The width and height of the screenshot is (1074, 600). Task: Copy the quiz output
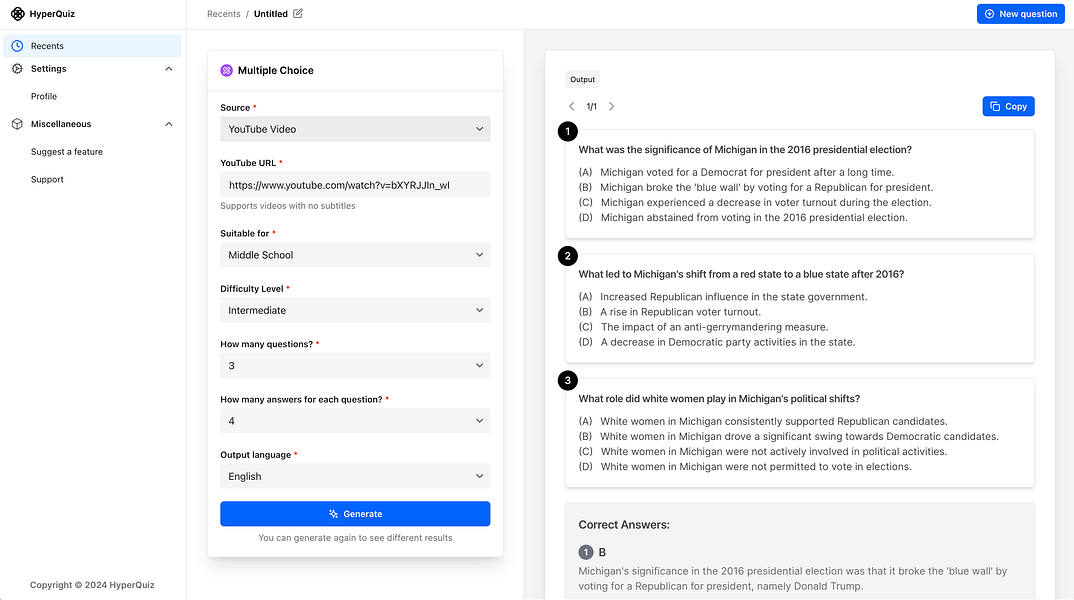[1008, 106]
